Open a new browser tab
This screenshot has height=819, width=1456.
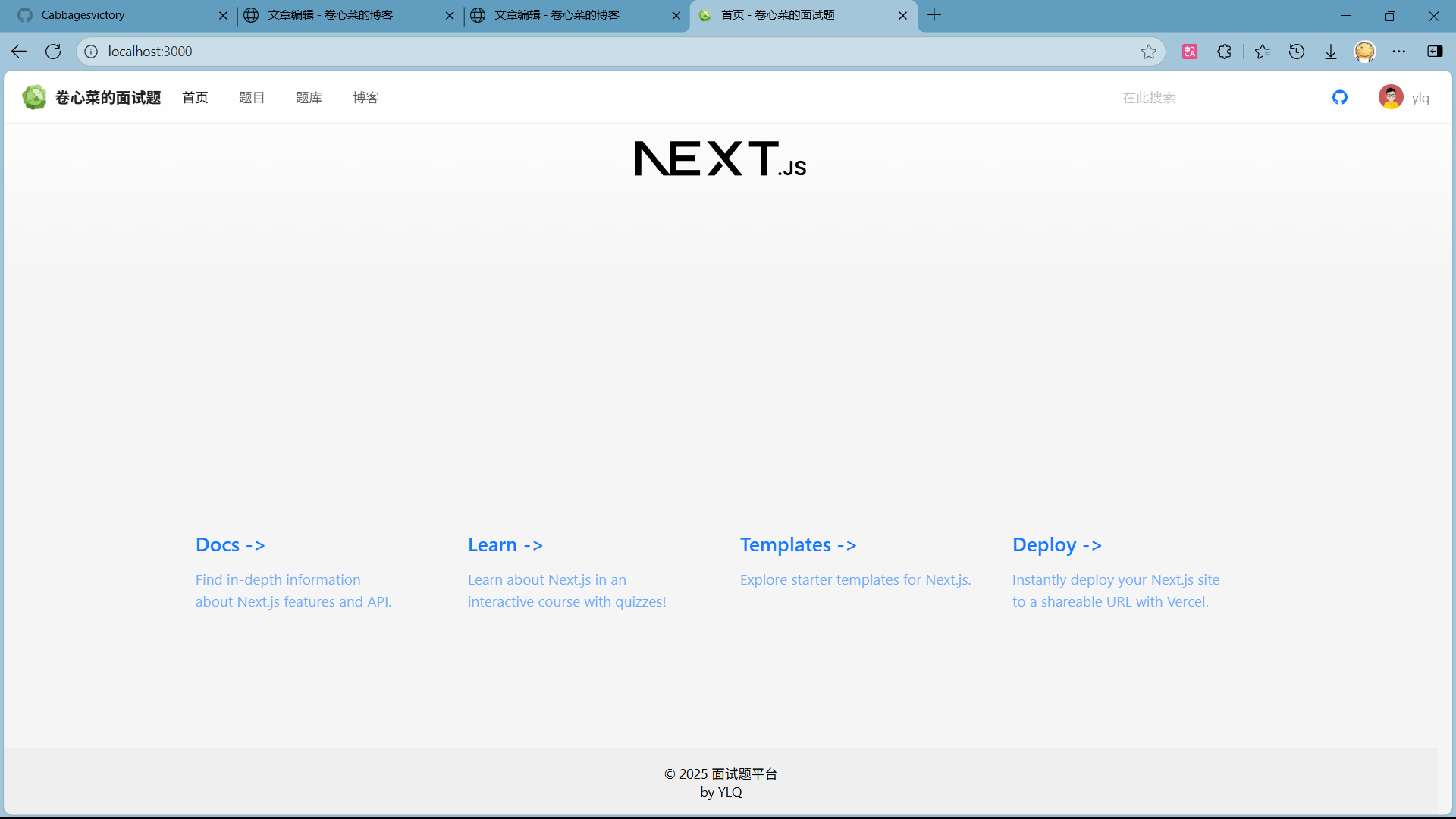coord(934,15)
